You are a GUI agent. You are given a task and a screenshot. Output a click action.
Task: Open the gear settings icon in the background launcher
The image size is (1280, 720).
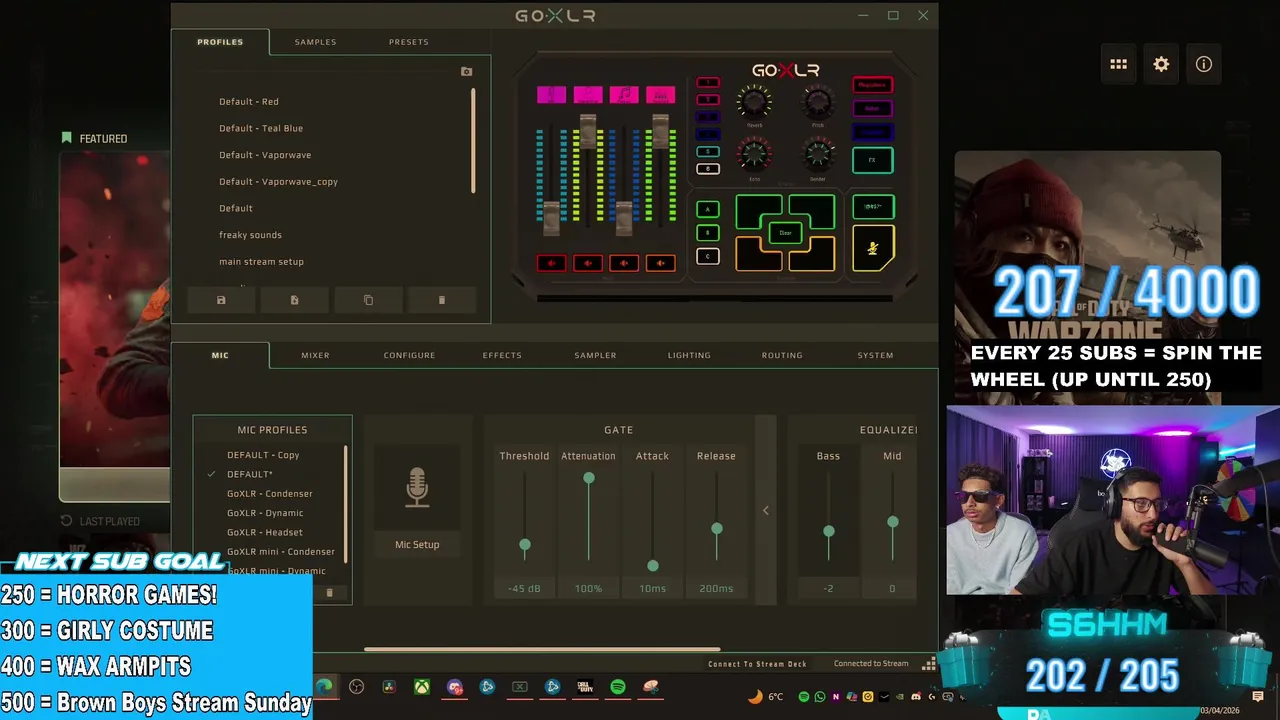tap(1161, 64)
